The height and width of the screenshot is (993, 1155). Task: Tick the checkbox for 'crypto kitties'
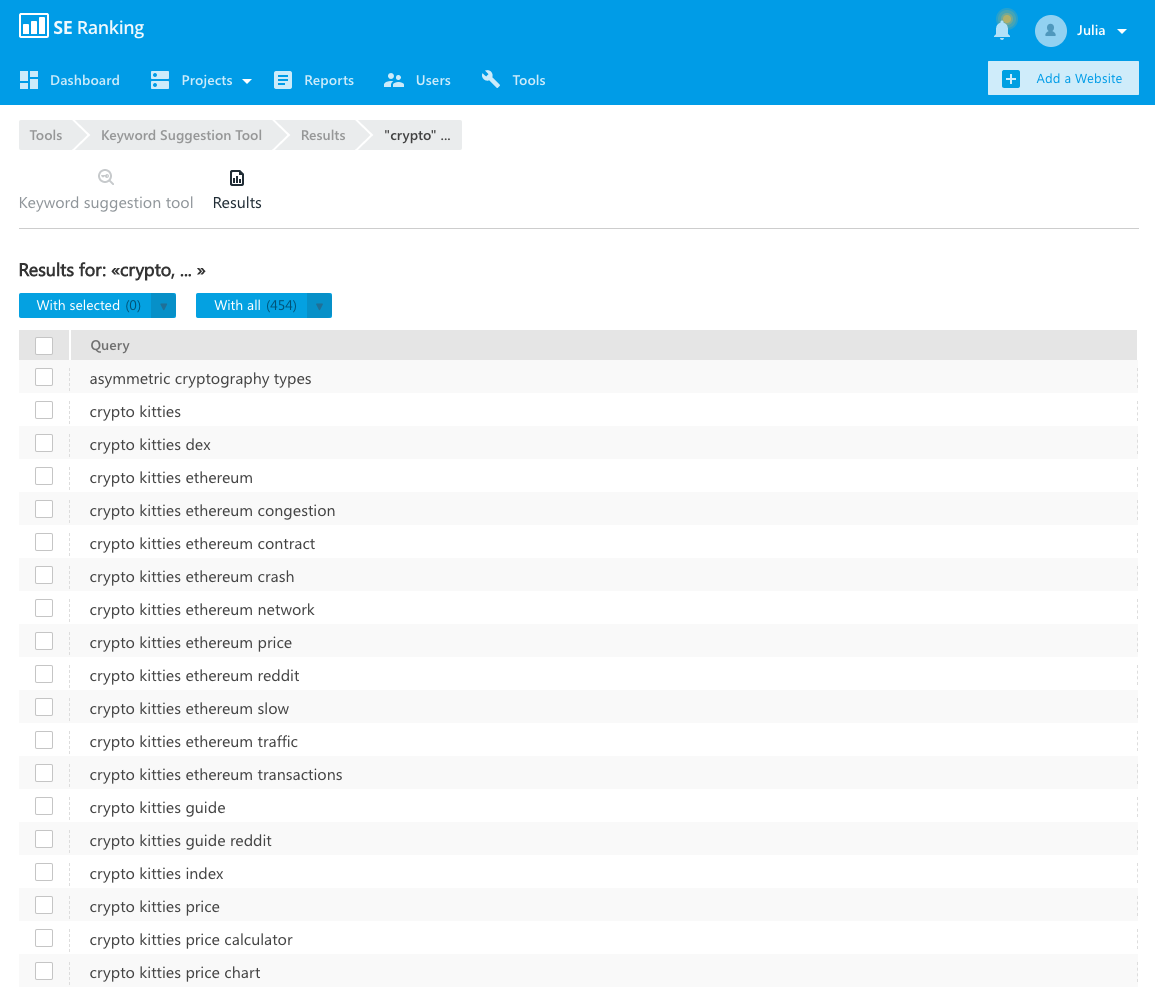coord(43,410)
